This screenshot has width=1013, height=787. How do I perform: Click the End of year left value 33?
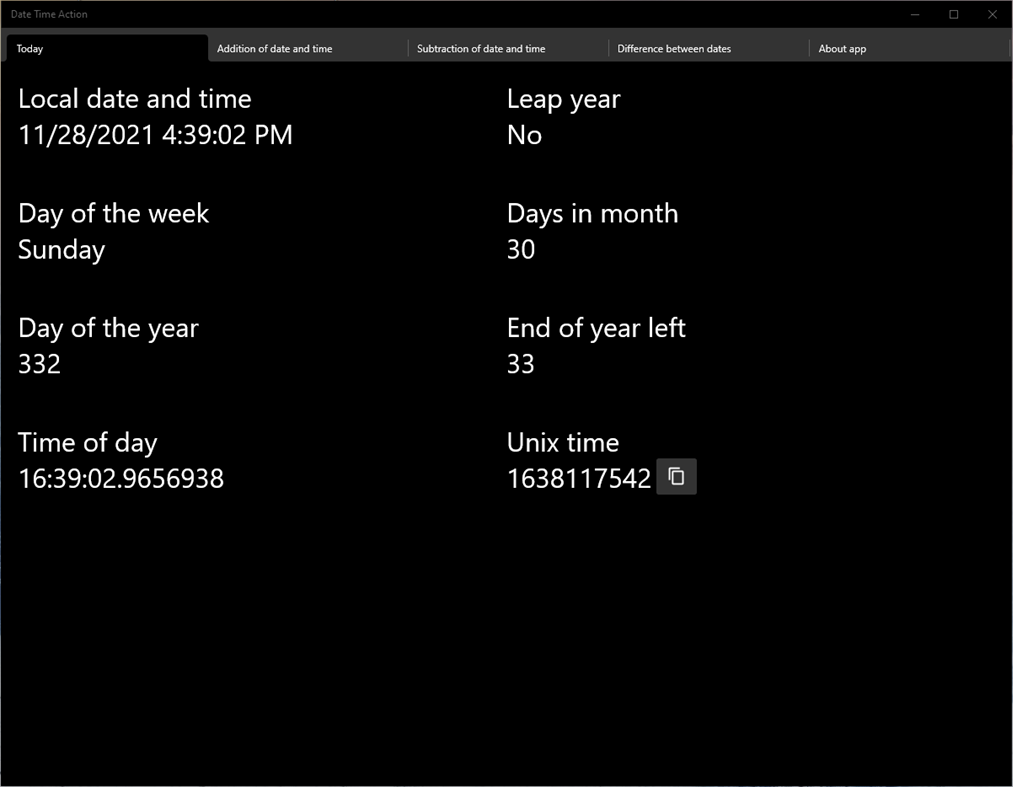520,363
